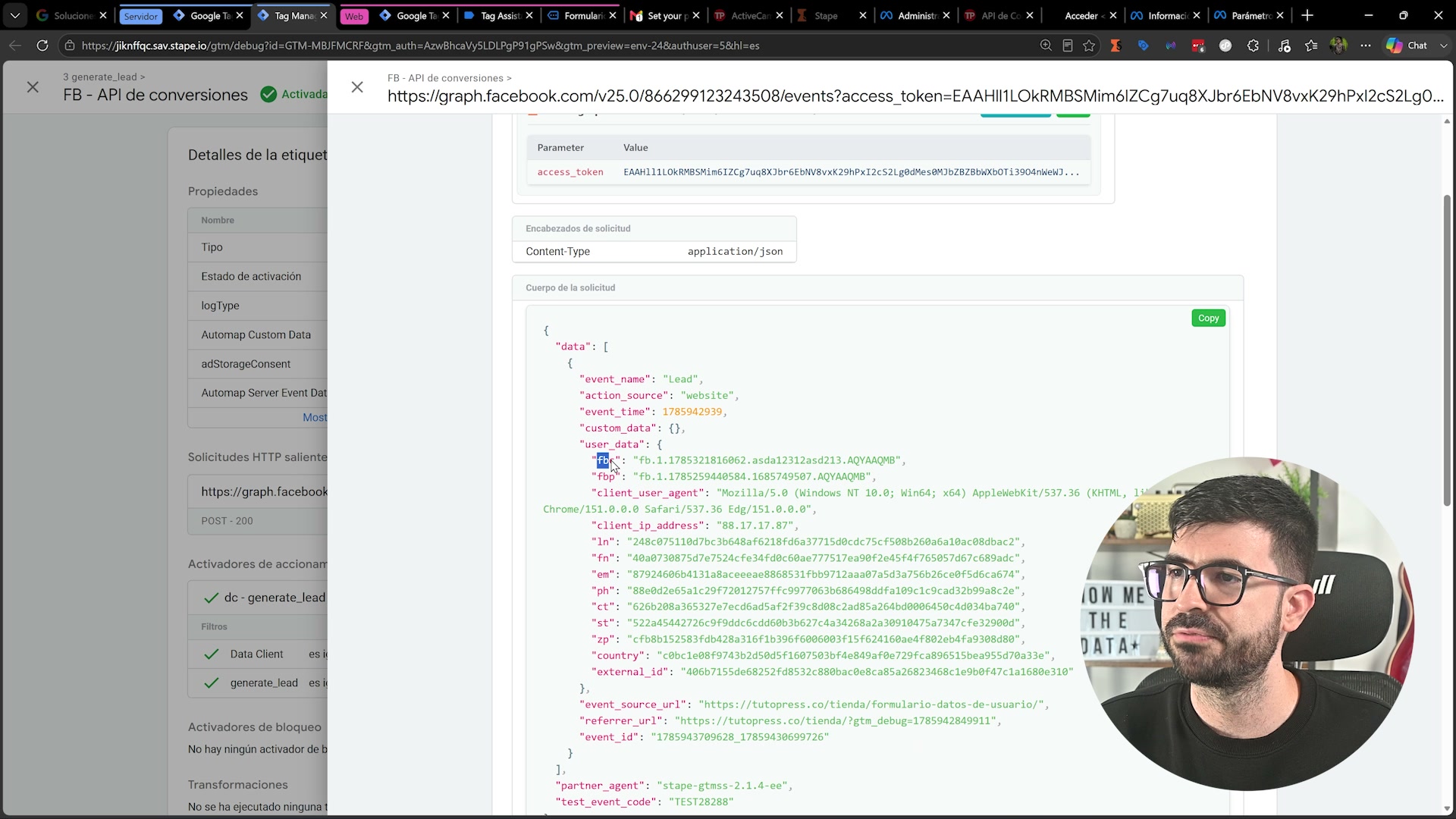
Task: Click the Data Client filter row
Action: pyautogui.click(x=258, y=654)
